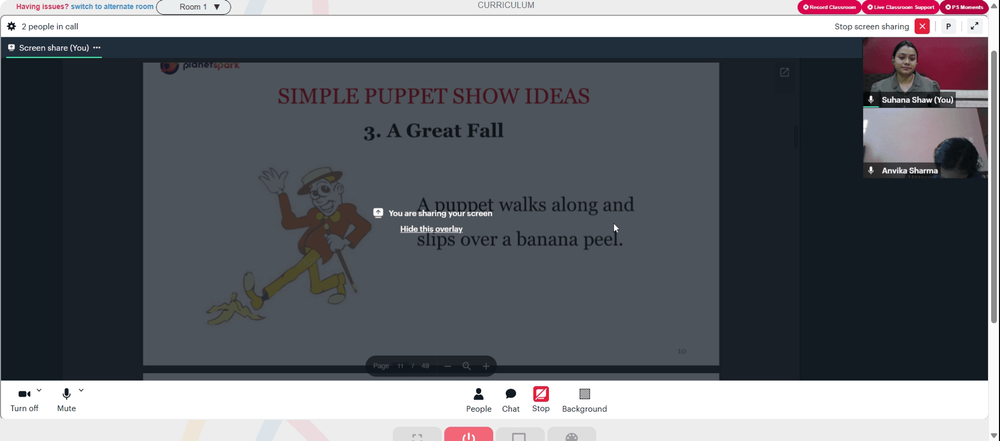1000x441 pixels.
Task: Turn off the camera
Action: 24,400
